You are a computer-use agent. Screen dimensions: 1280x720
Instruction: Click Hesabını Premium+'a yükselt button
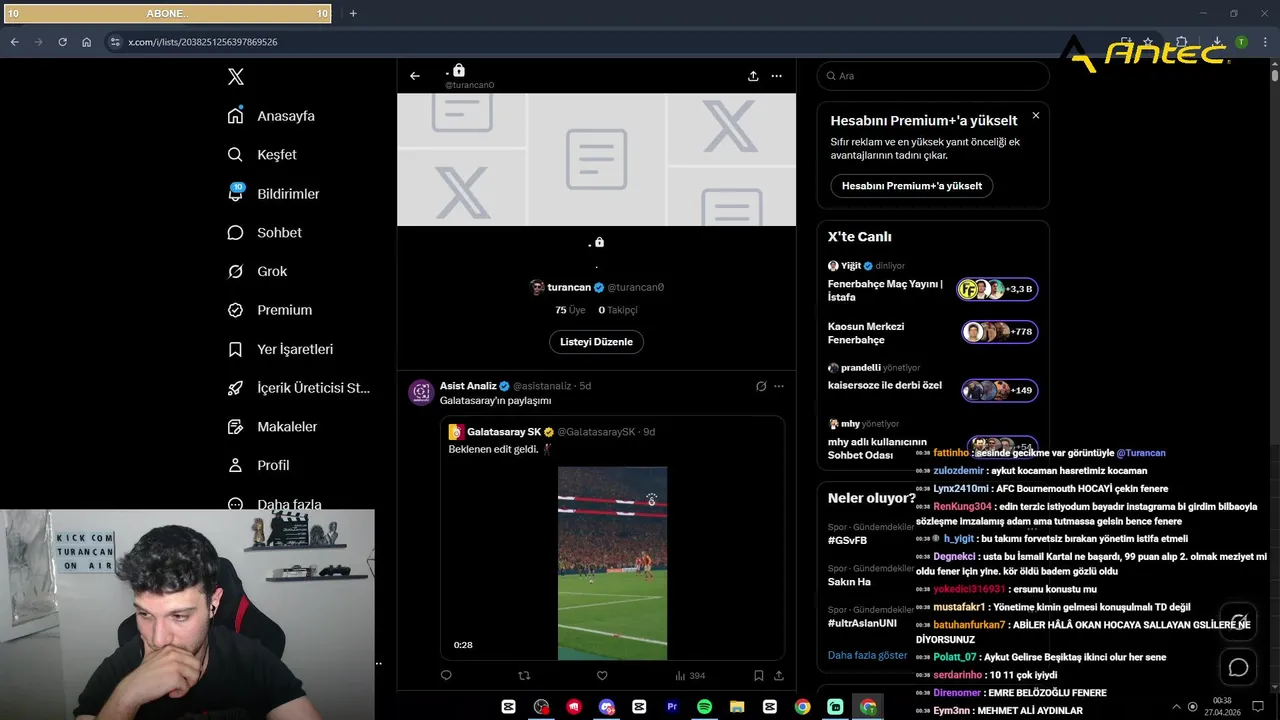pyautogui.click(x=912, y=186)
